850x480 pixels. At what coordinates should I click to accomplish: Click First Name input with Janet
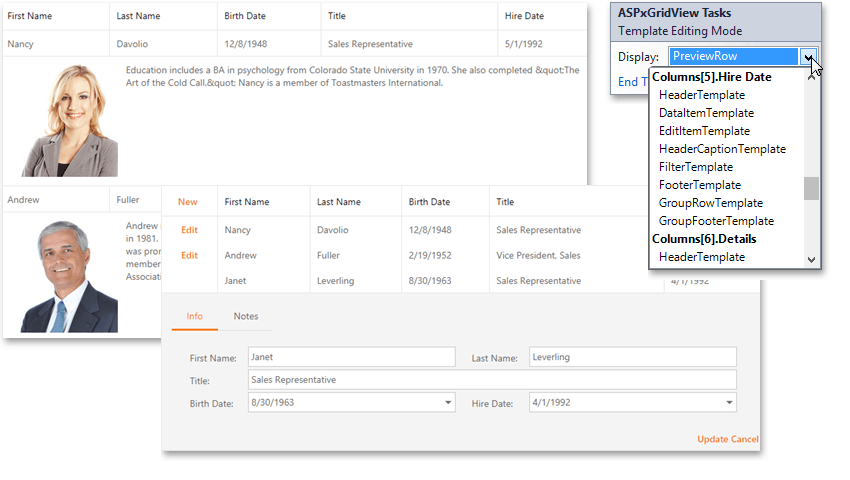coord(352,357)
